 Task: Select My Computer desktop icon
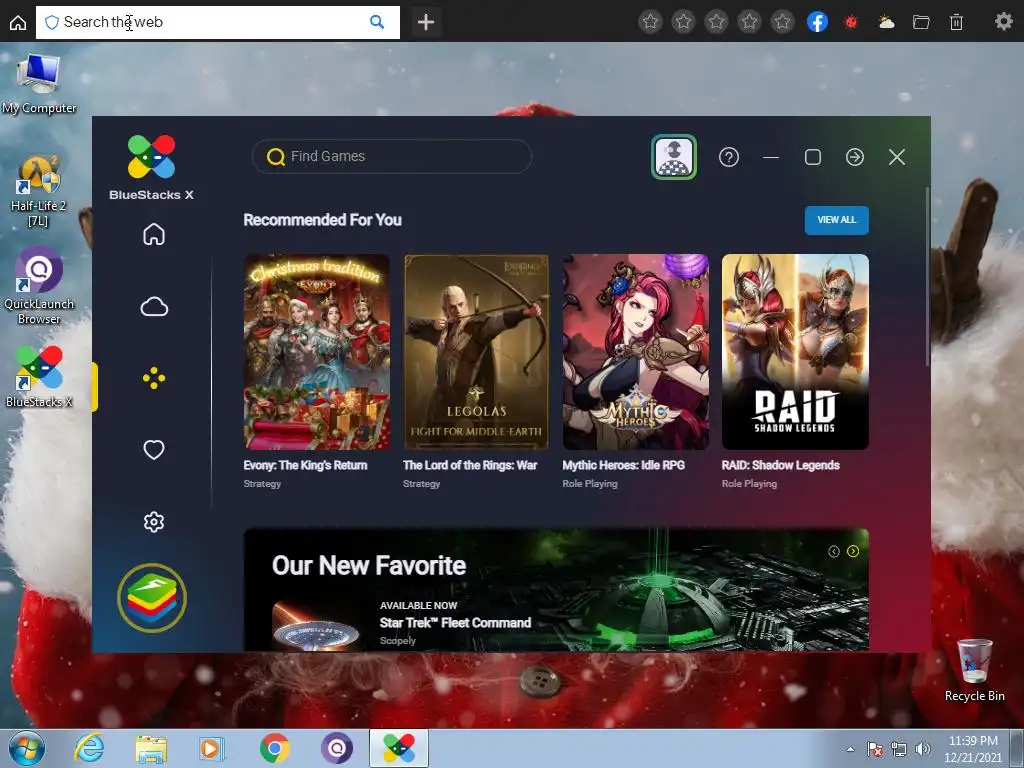click(x=39, y=84)
